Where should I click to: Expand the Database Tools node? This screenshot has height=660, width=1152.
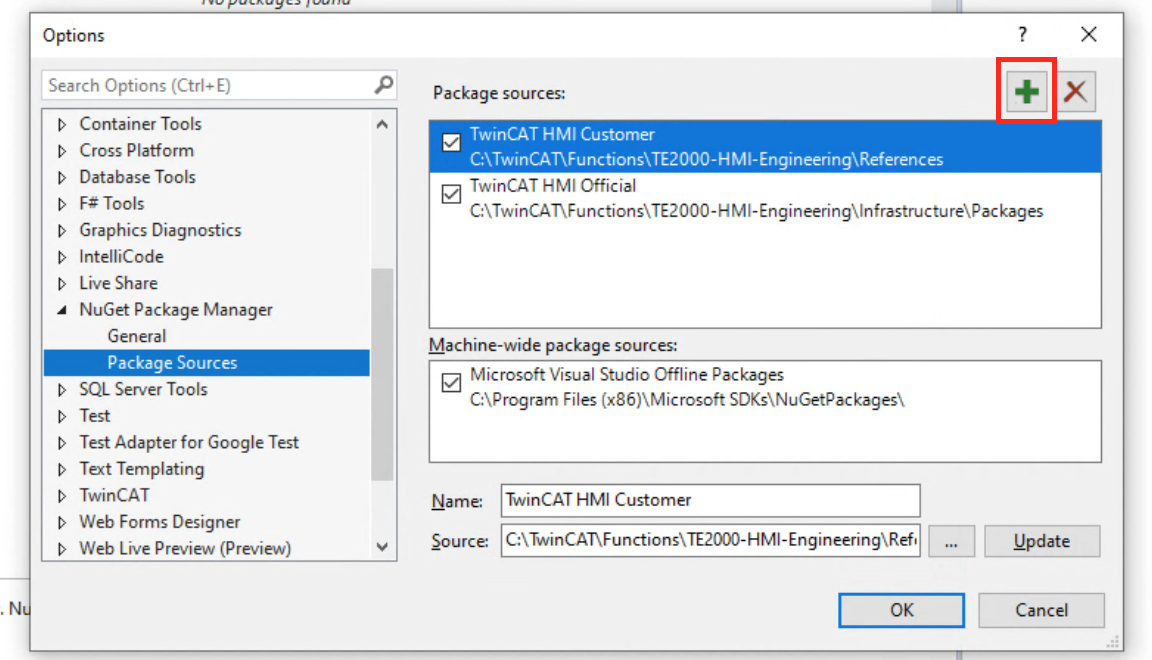click(62, 177)
